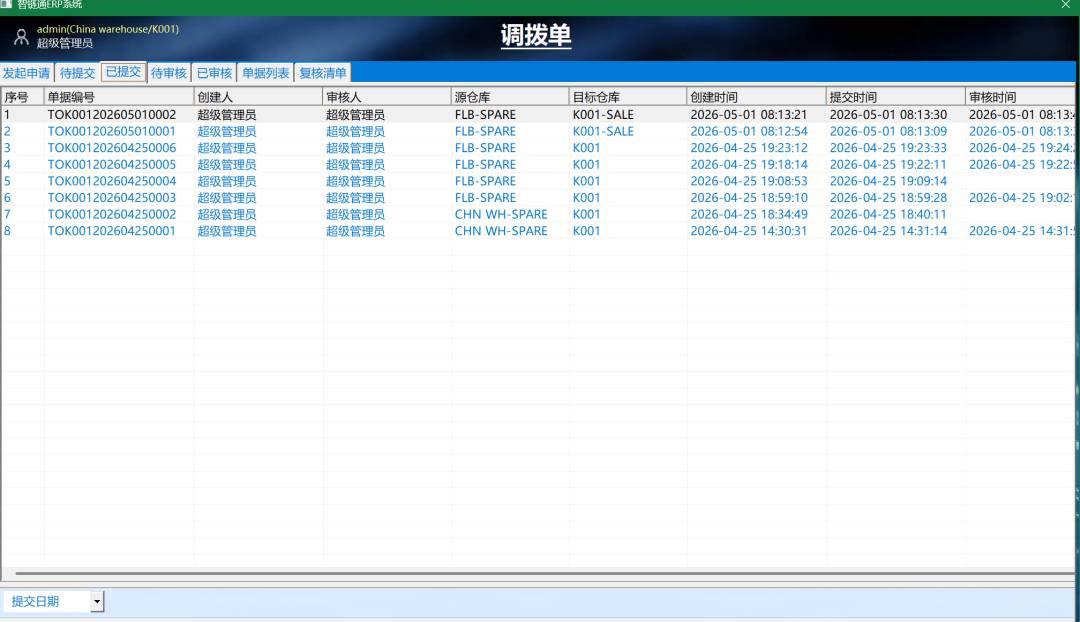Click CHN WH-SPARE source in row 7
This screenshot has height=622, width=1080.
point(501,214)
